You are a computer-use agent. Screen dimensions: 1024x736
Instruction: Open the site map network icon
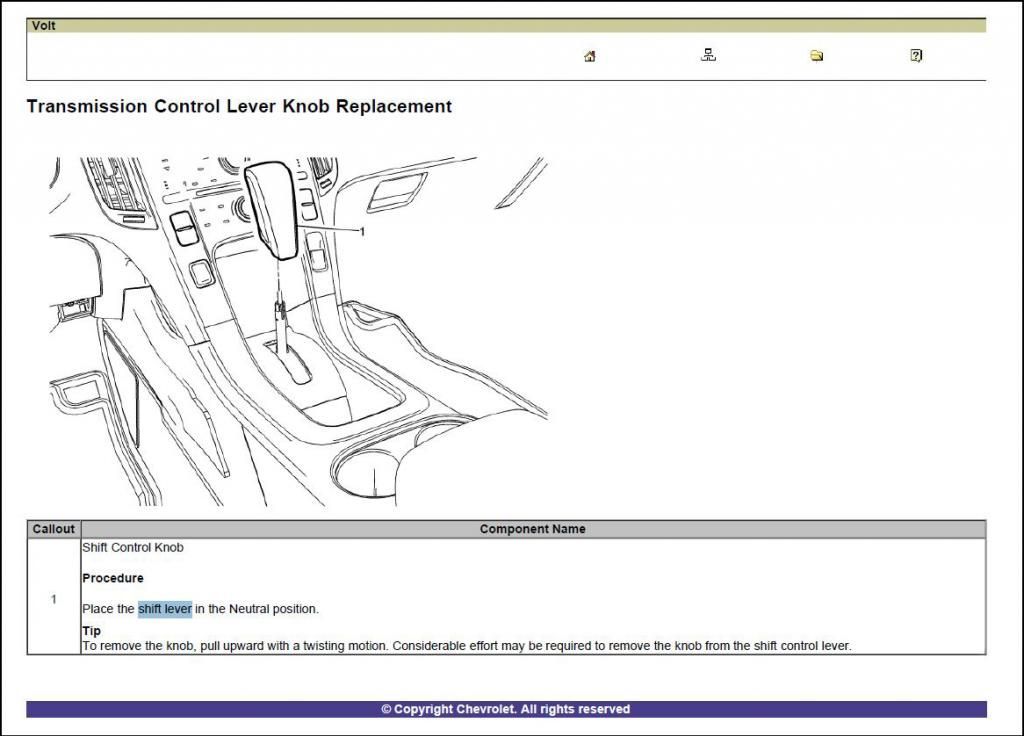point(708,56)
